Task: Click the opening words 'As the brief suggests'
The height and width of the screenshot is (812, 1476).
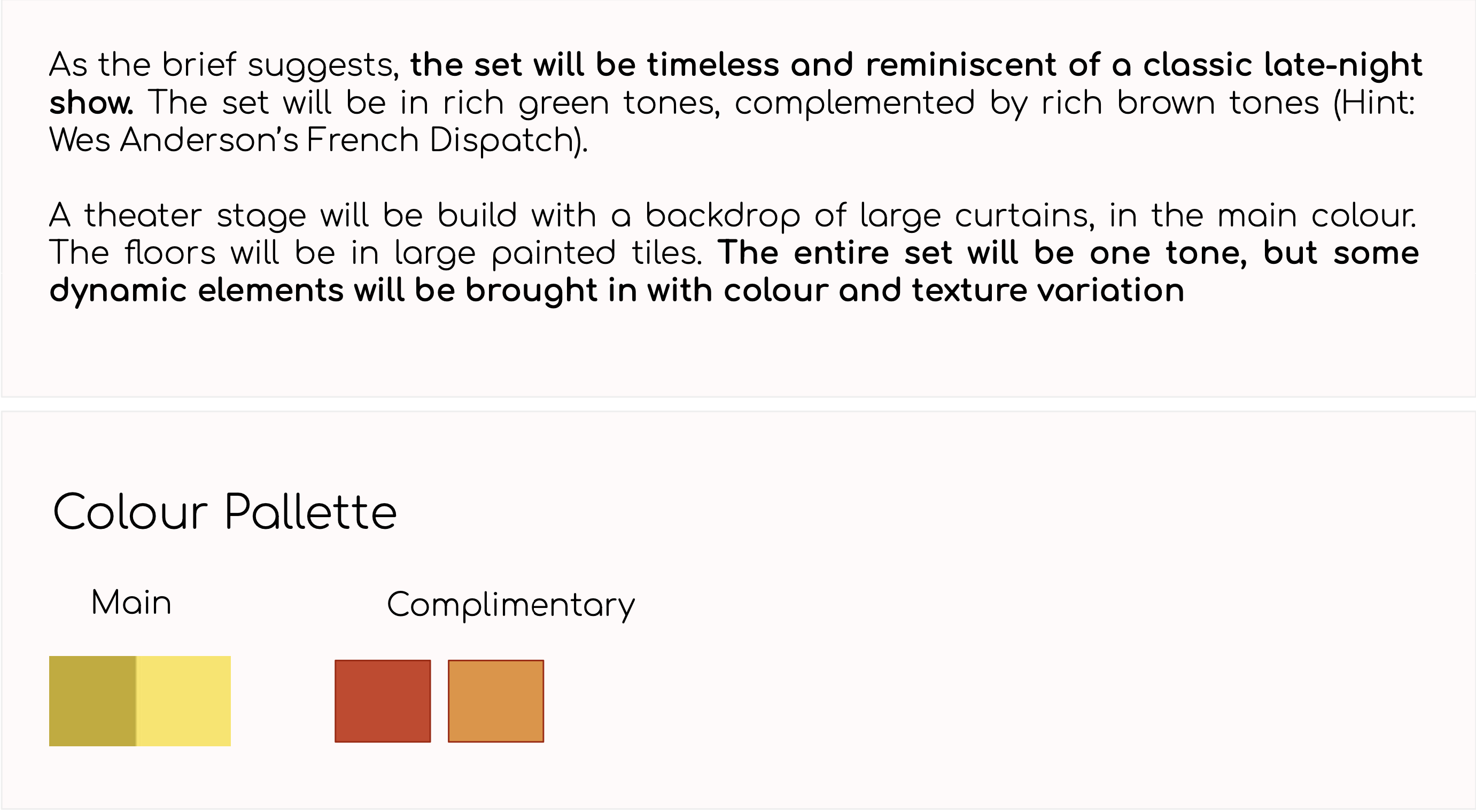Action: click(223, 65)
